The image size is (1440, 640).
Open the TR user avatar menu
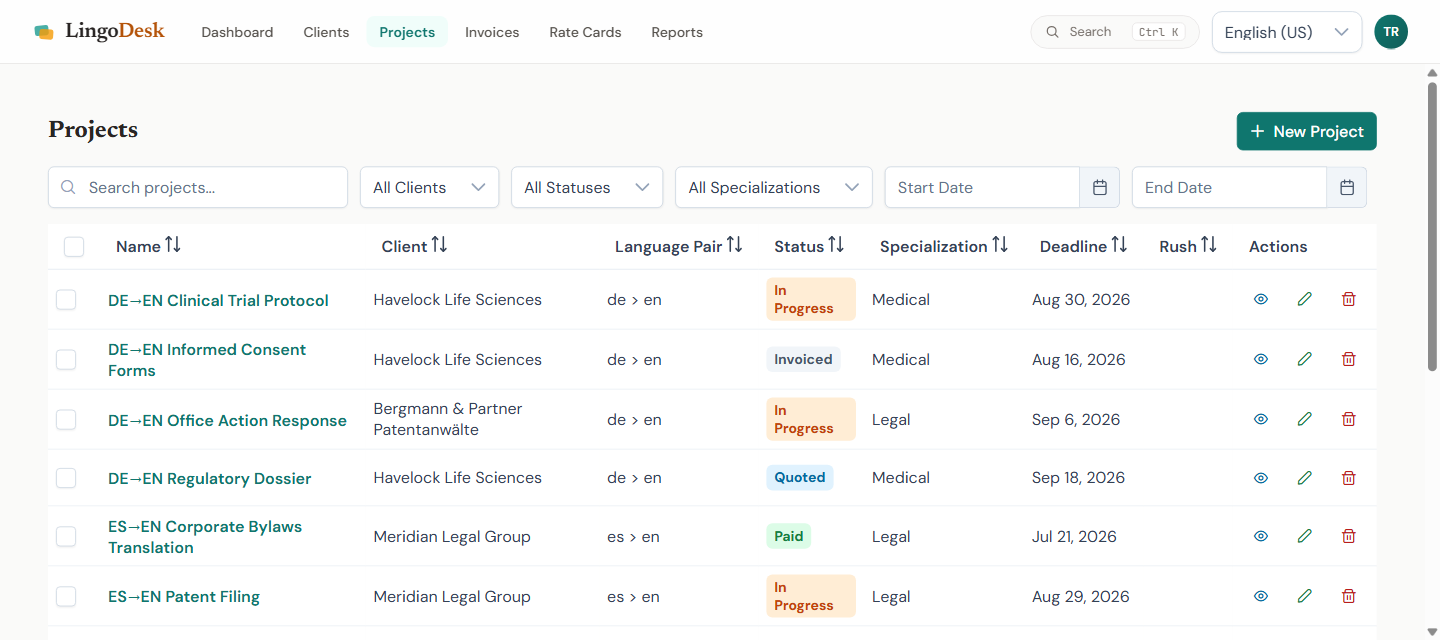1391,31
